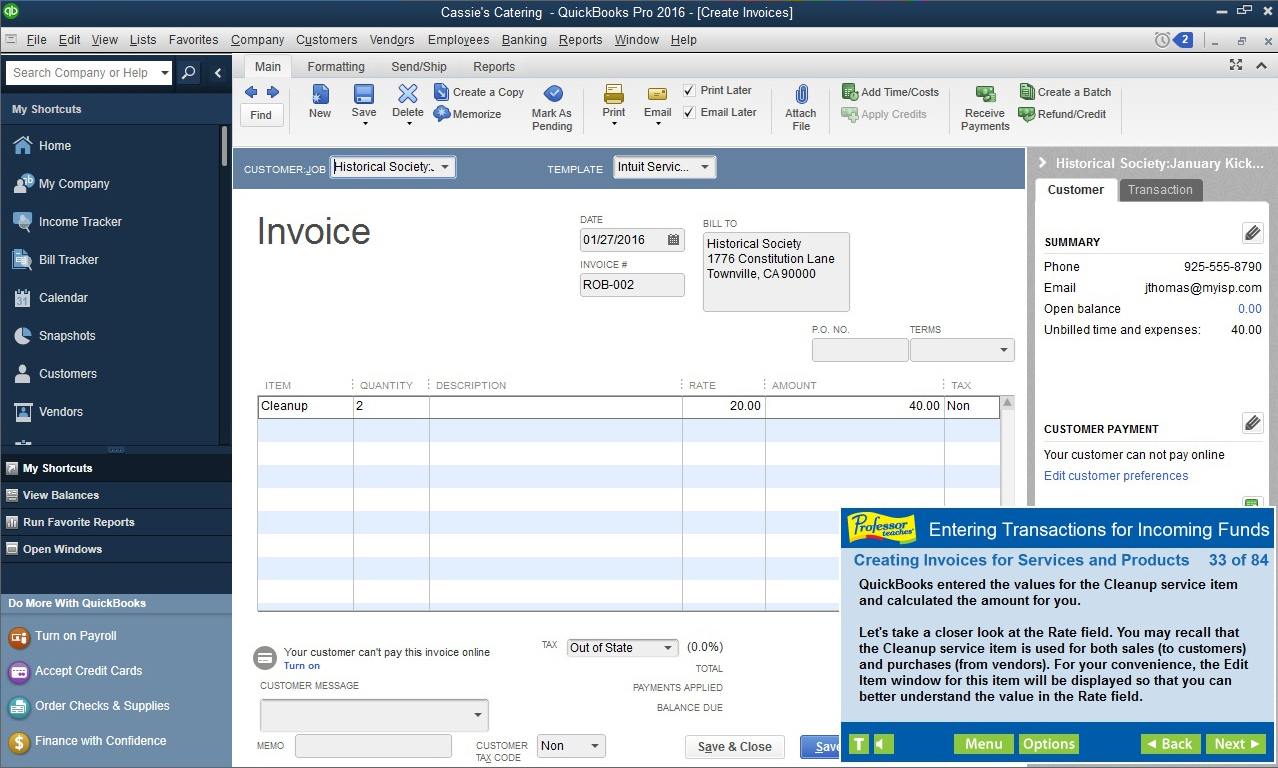This screenshot has width=1278, height=768.
Task: Click the Add Time/Costs icon
Action: click(888, 91)
